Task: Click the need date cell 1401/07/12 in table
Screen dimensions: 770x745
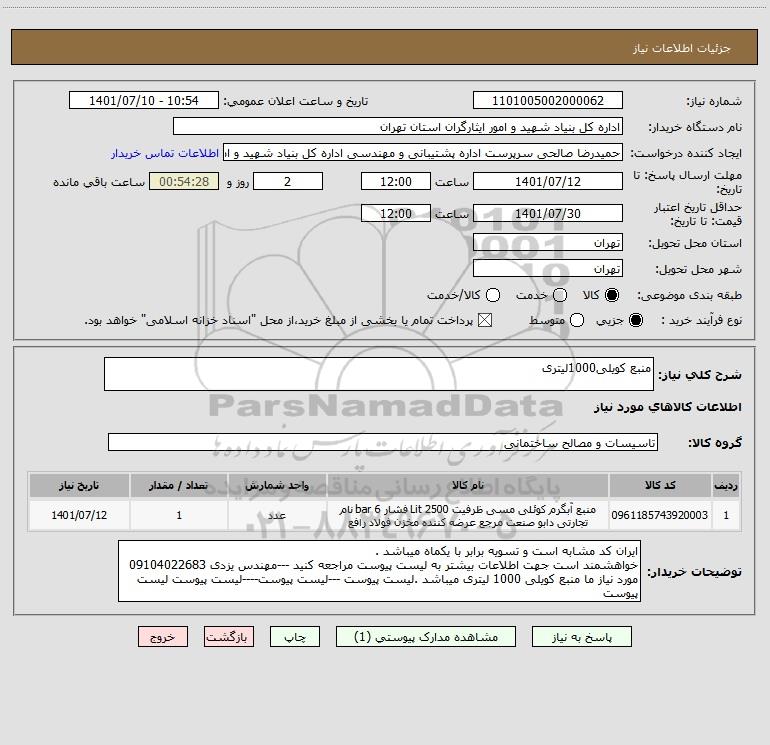Action: click(79, 515)
